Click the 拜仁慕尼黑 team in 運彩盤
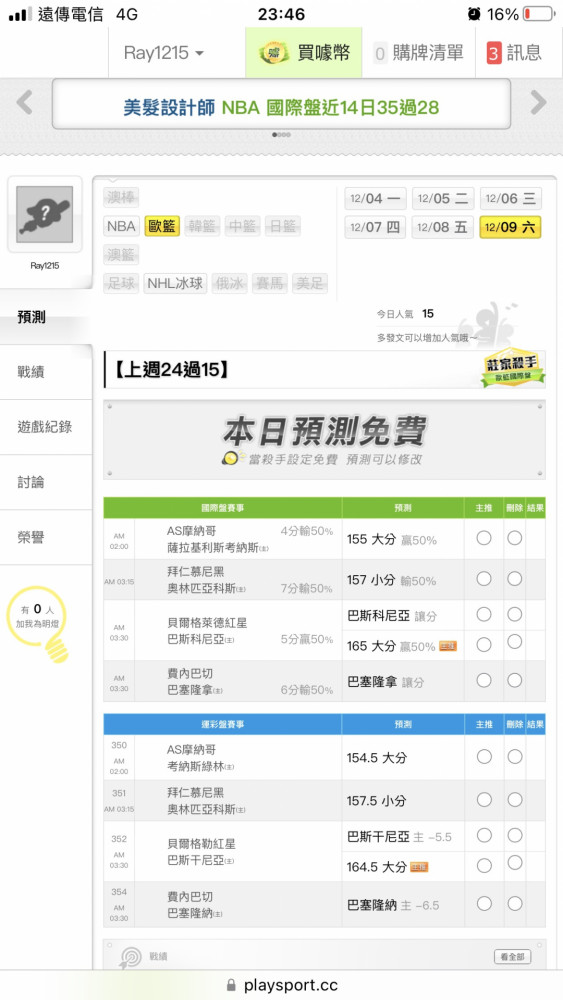This screenshot has width=563, height=1000. click(196, 793)
